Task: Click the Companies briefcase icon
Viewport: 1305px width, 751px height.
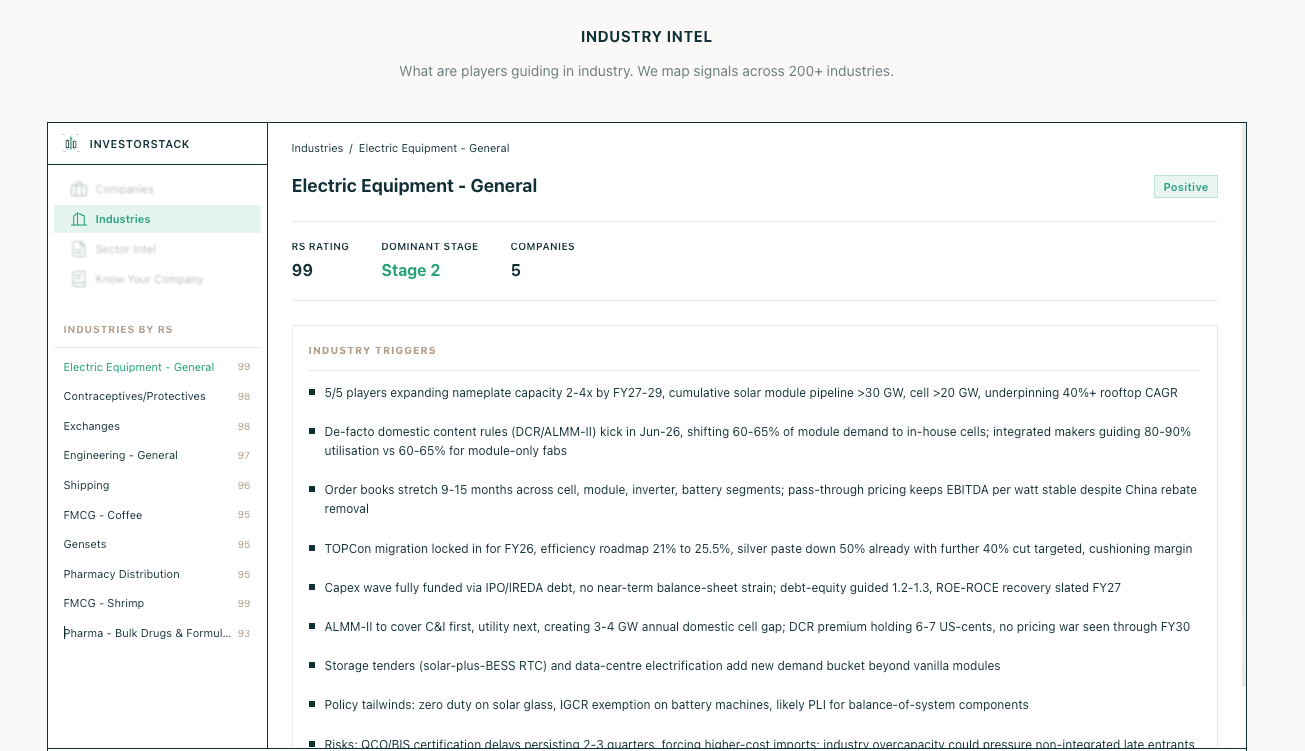Action: [79, 189]
